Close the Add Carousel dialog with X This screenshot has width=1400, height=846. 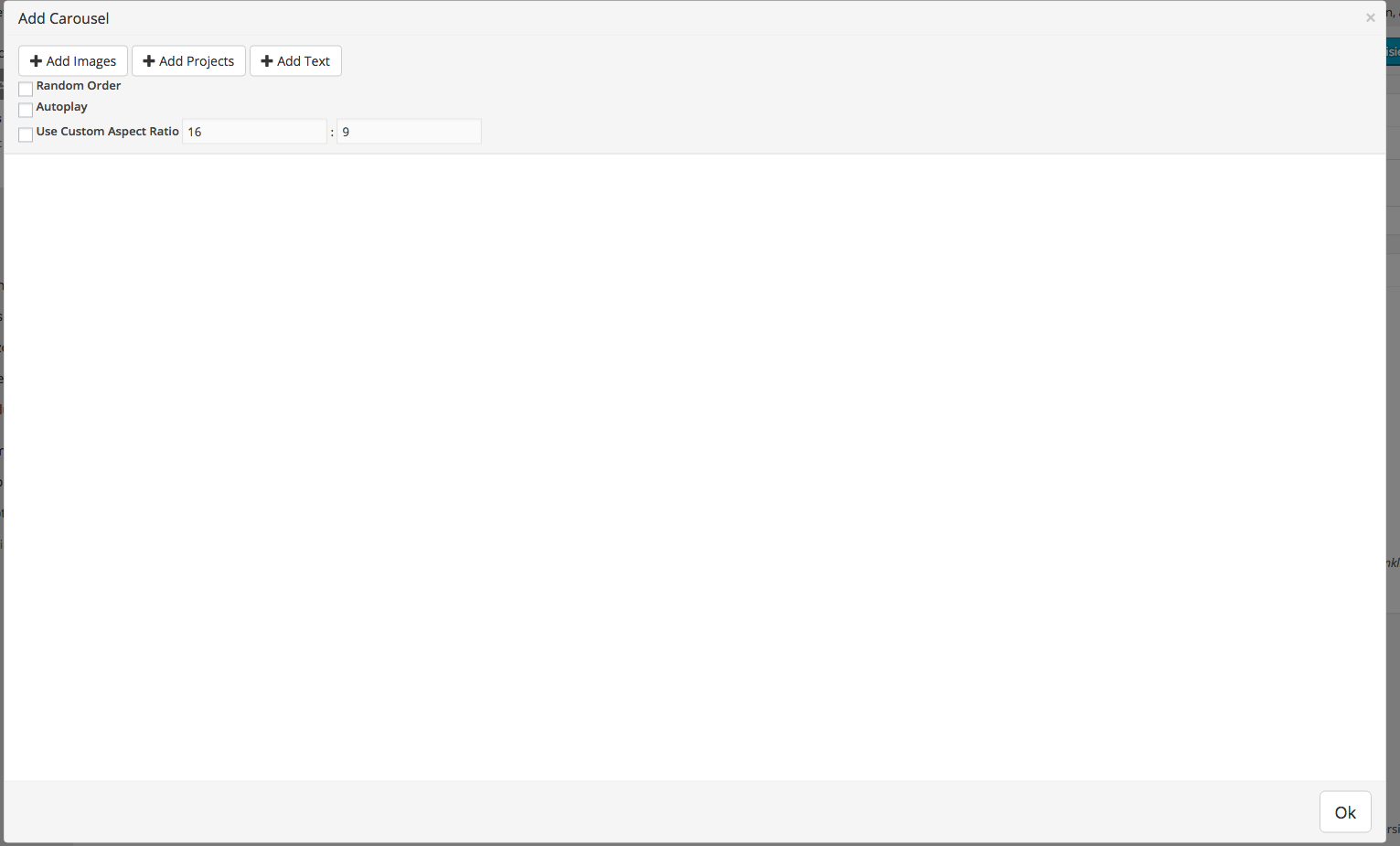pos(1370,18)
